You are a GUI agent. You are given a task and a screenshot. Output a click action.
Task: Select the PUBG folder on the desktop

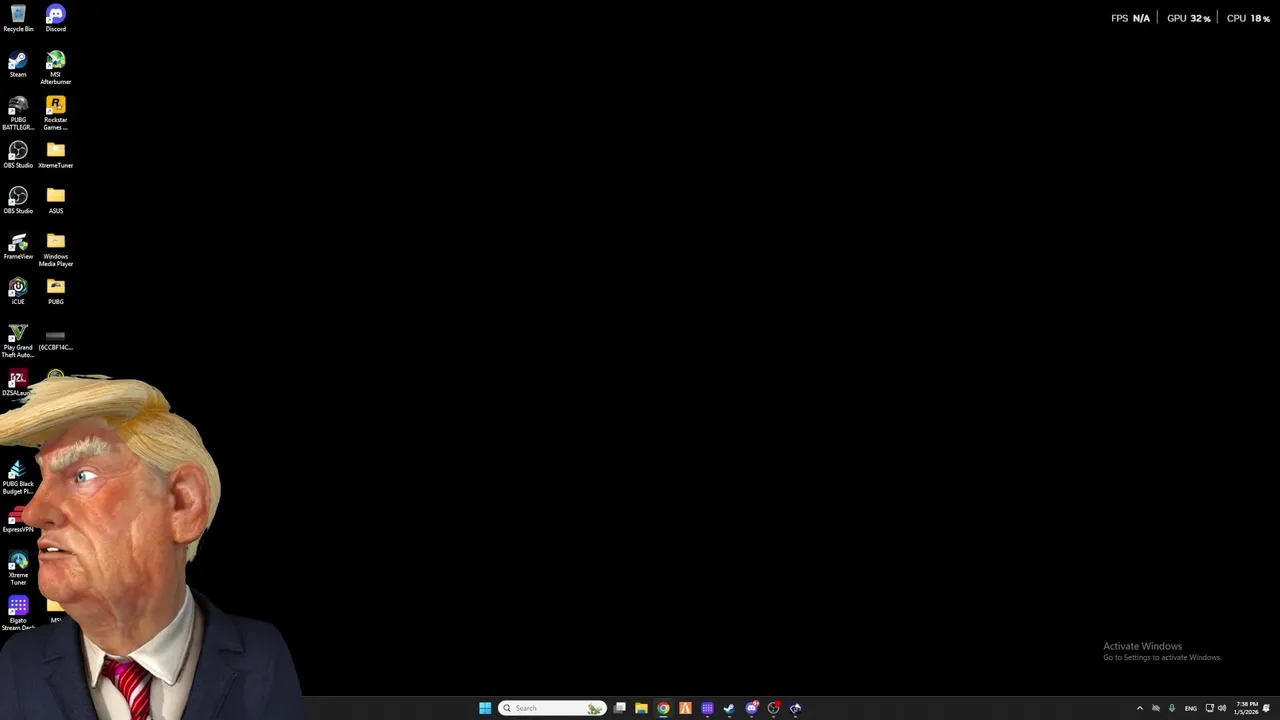(56, 291)
